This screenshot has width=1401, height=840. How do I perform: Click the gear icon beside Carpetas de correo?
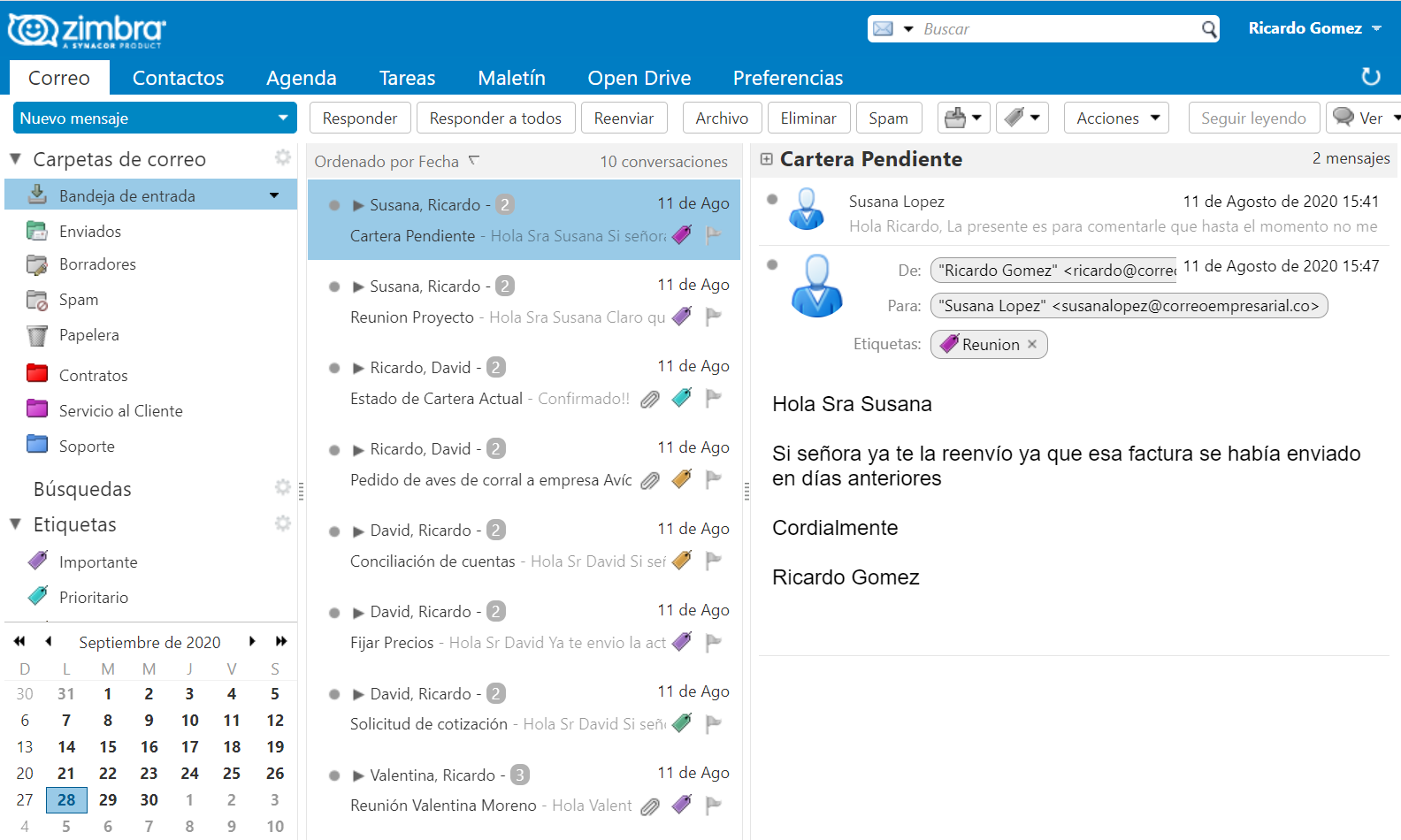(283, 157)
